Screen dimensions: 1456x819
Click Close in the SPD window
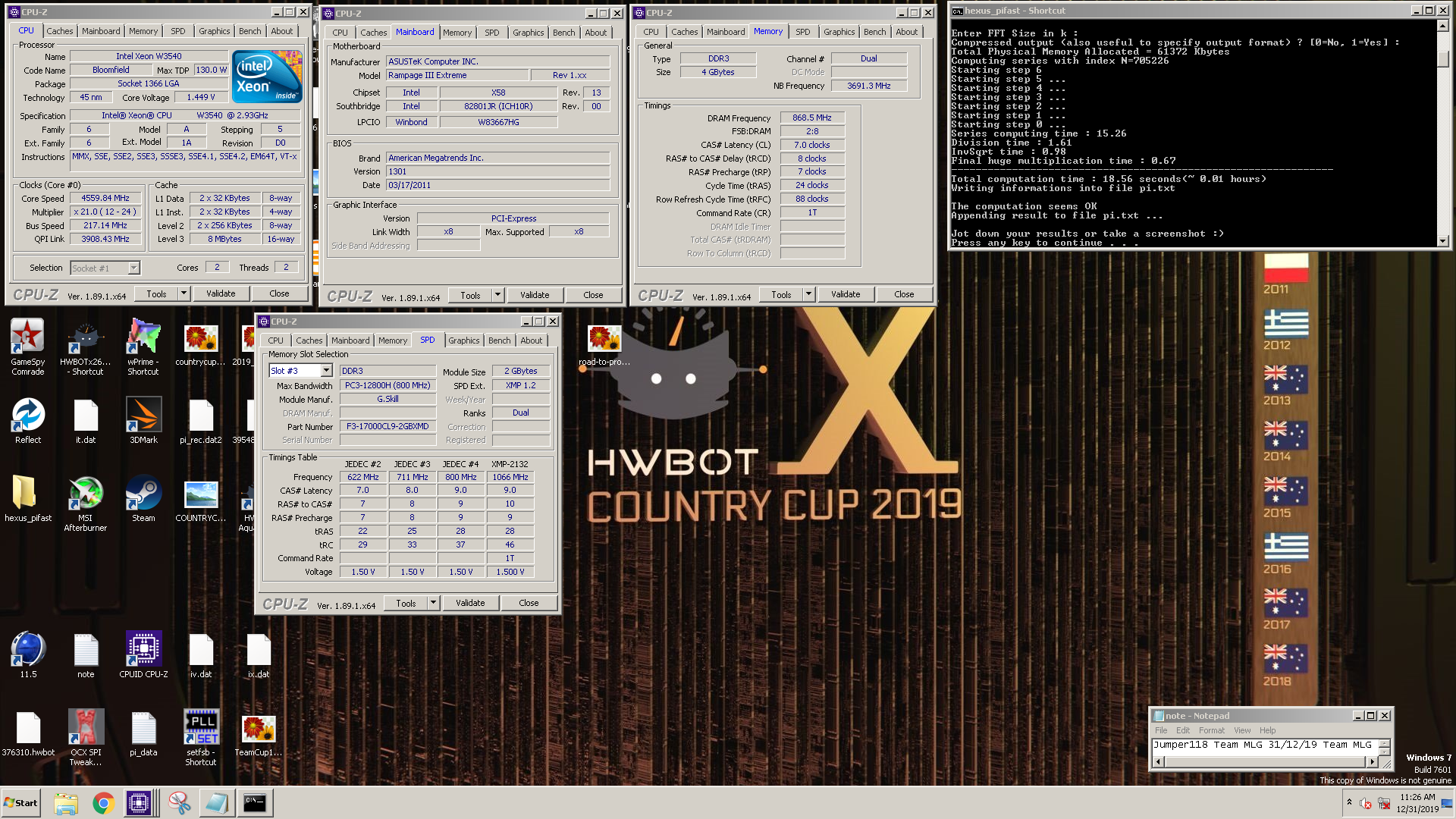(x=529, y=603)
